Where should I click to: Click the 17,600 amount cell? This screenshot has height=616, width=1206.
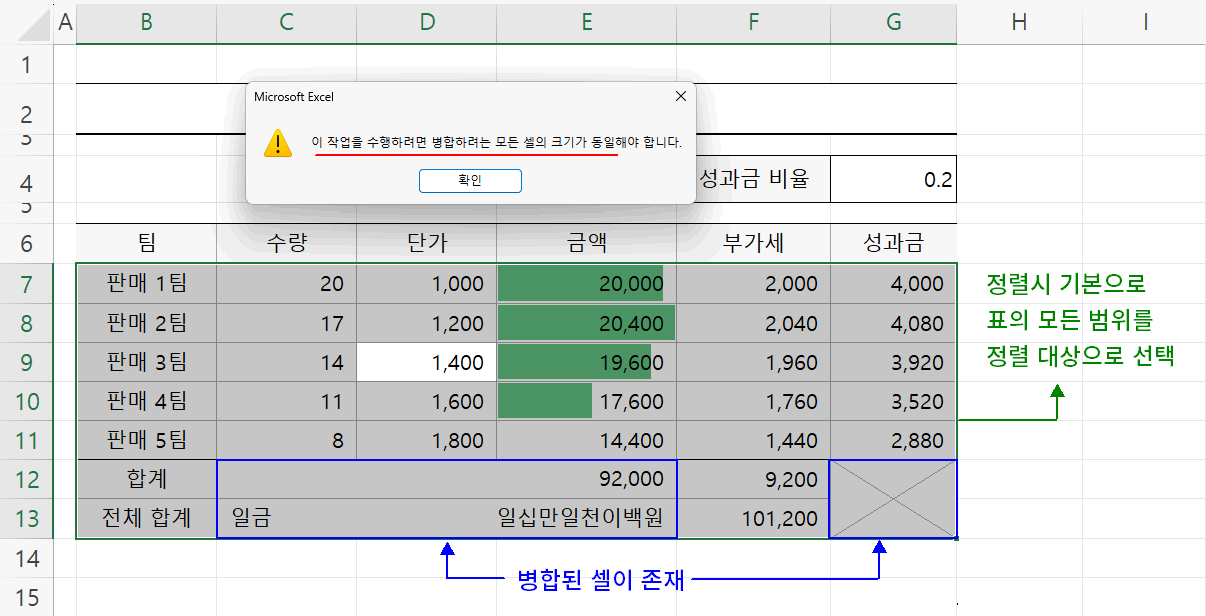pyautogui.click(x=586, y=401)
